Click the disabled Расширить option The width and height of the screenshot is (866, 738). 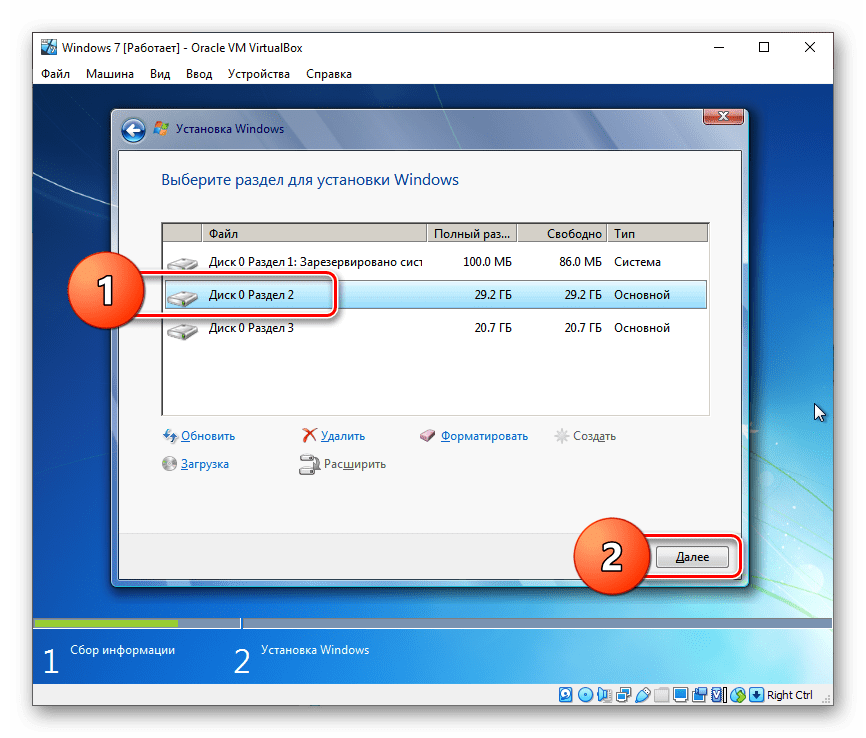coord(355,464)
